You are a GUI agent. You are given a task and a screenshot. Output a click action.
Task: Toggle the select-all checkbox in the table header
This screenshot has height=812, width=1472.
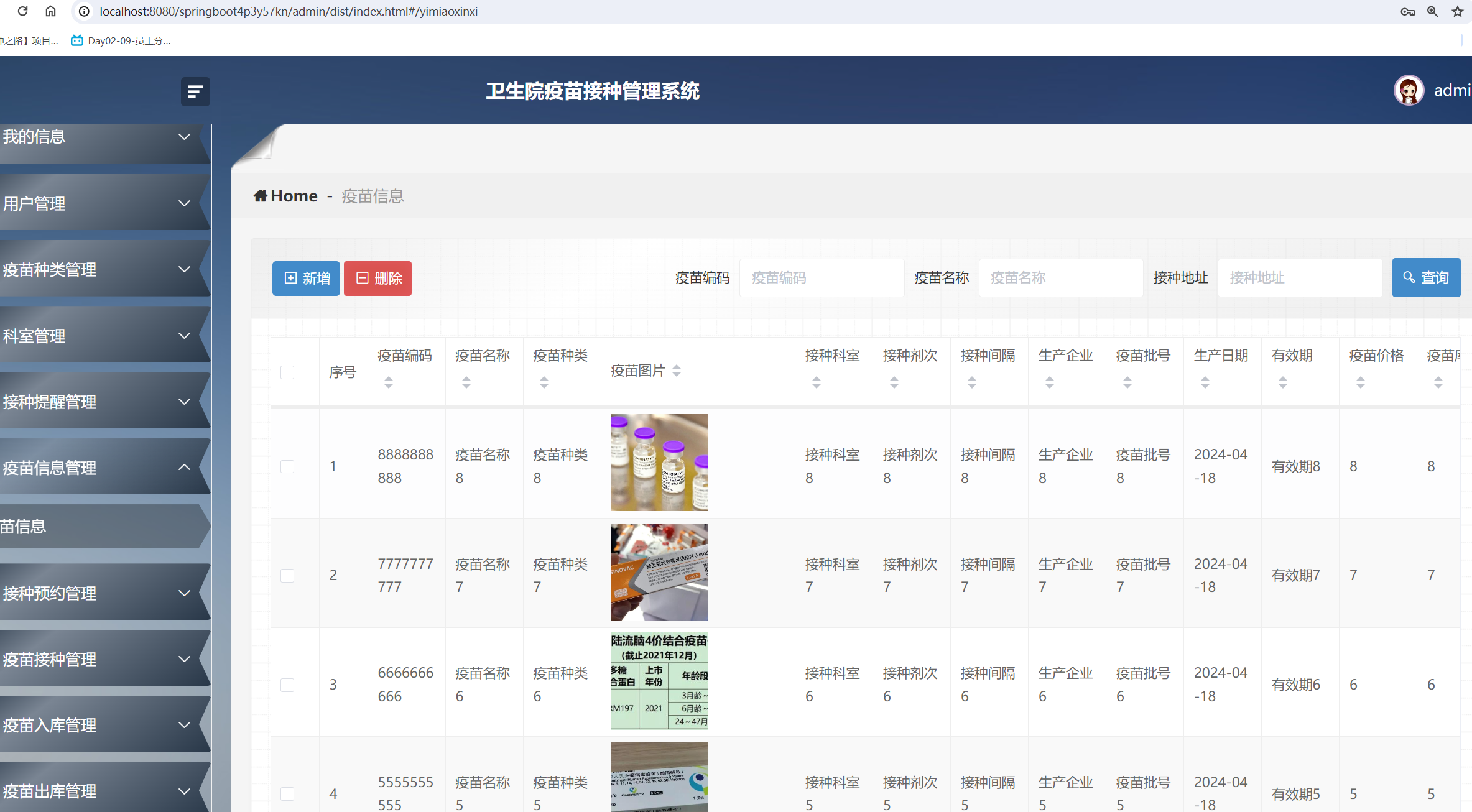point(287,372)
